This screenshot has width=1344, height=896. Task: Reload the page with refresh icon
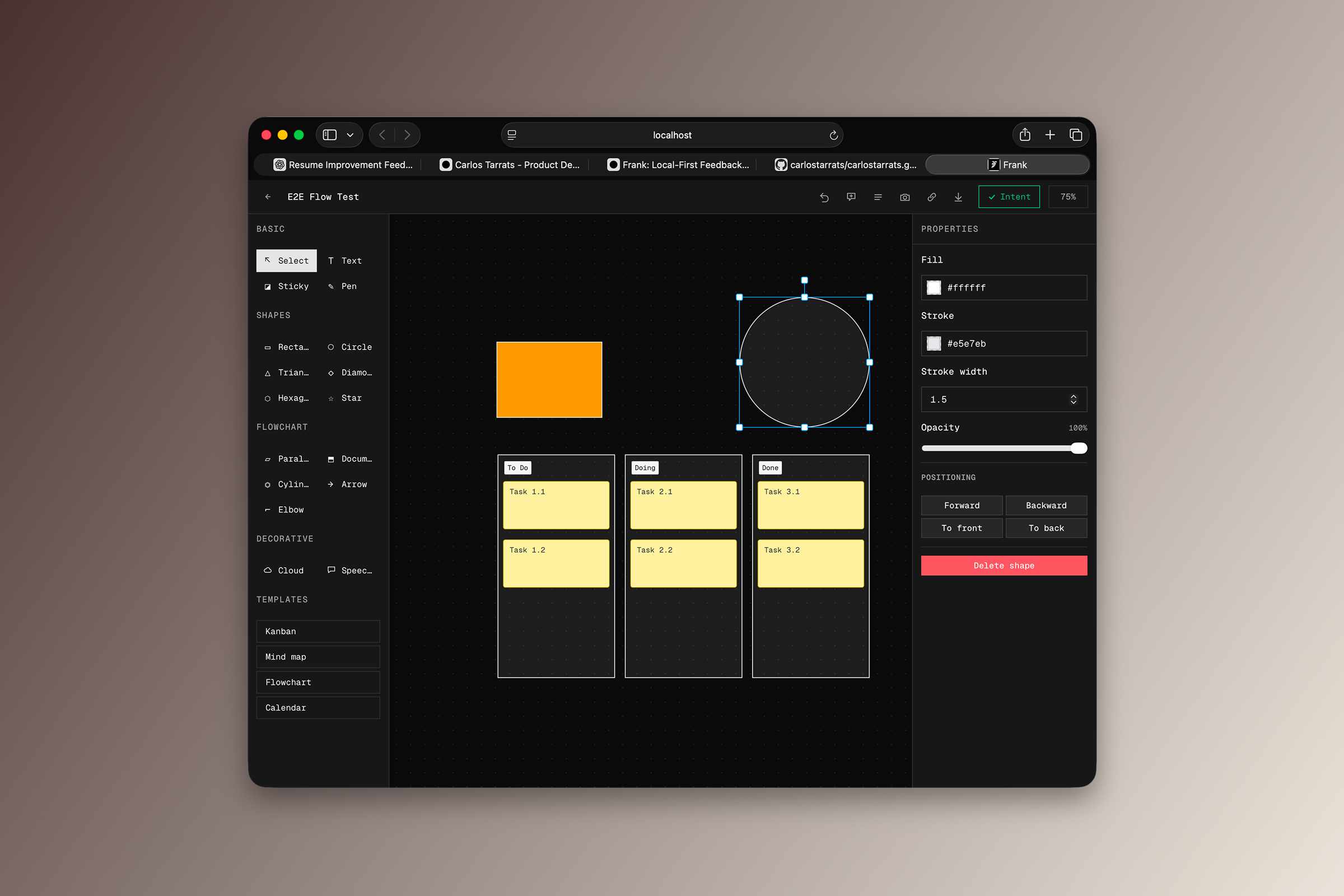[x=834, y=135]
